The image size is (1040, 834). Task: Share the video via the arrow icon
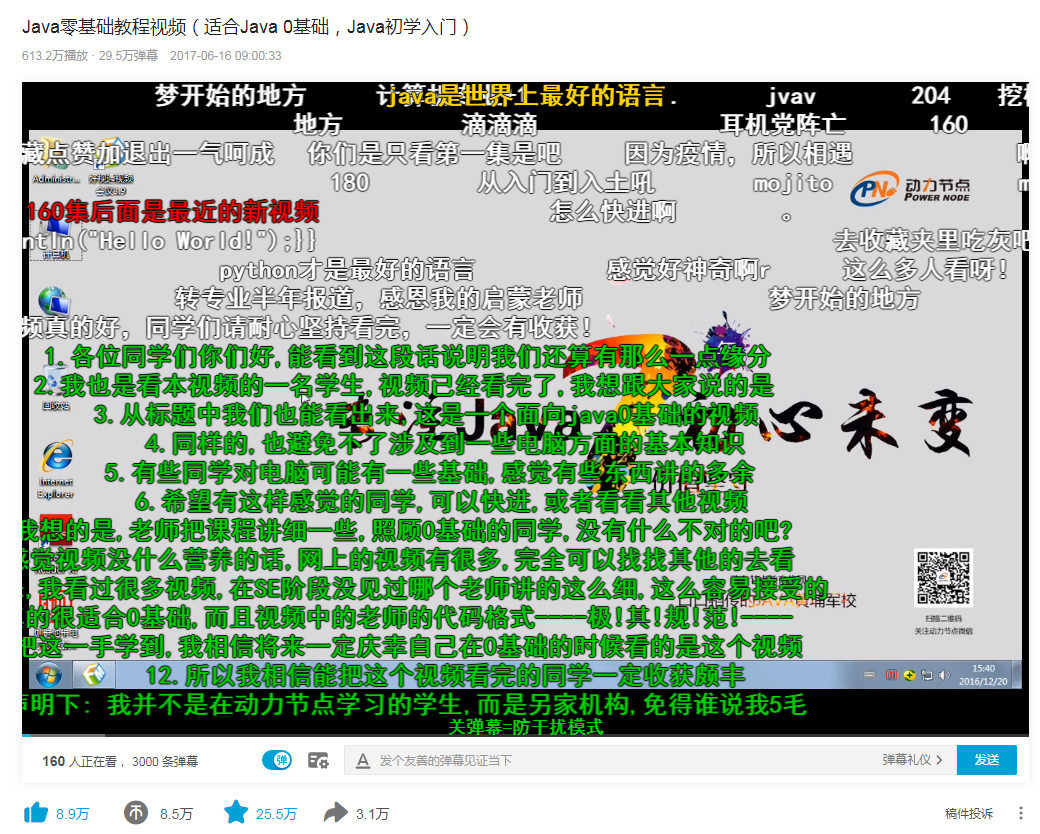click(x=336, y=813)
